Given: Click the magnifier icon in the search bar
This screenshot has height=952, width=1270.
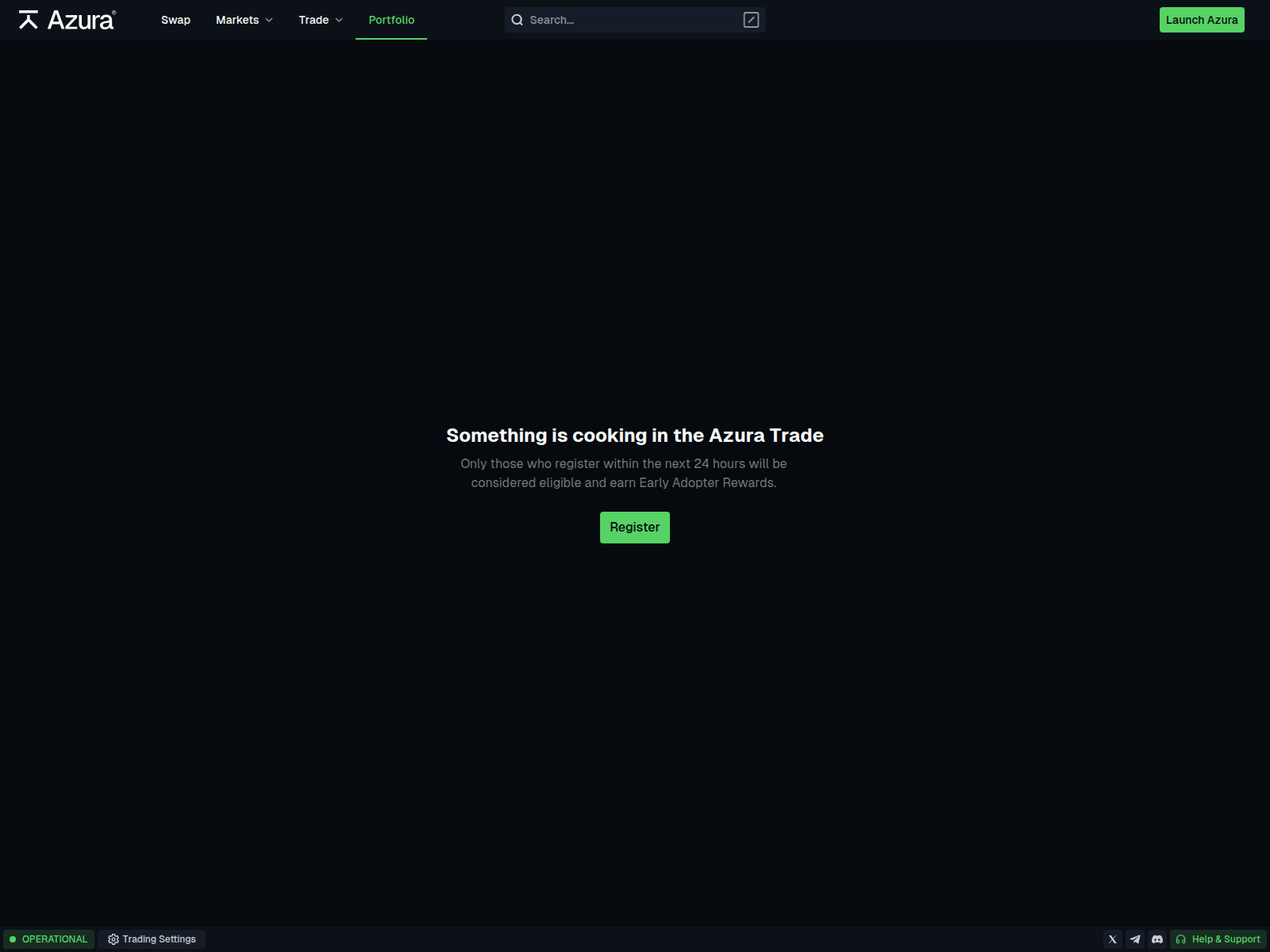Looking at the screenshot, I should (518, 20).
